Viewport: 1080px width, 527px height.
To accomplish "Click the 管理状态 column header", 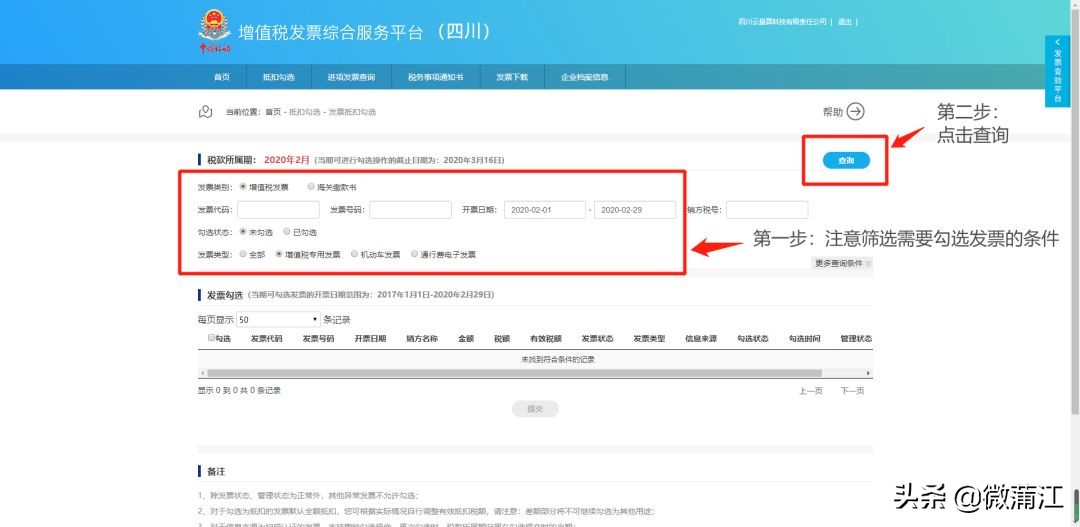I will pyautogui.click(x=856, y=339).
